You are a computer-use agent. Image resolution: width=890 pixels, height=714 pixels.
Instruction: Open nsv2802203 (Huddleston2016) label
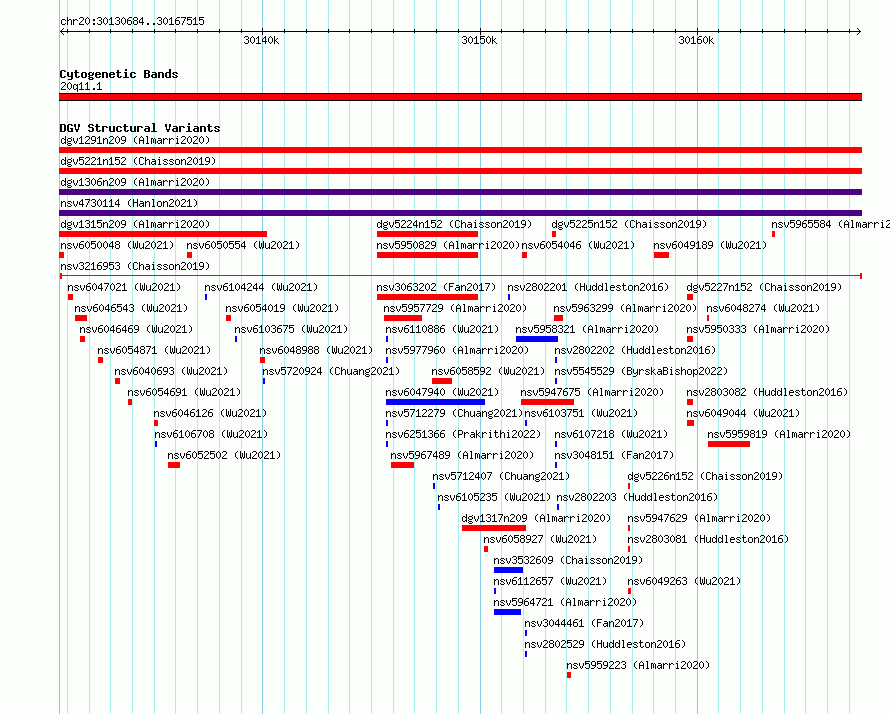[x=637, y=497]
